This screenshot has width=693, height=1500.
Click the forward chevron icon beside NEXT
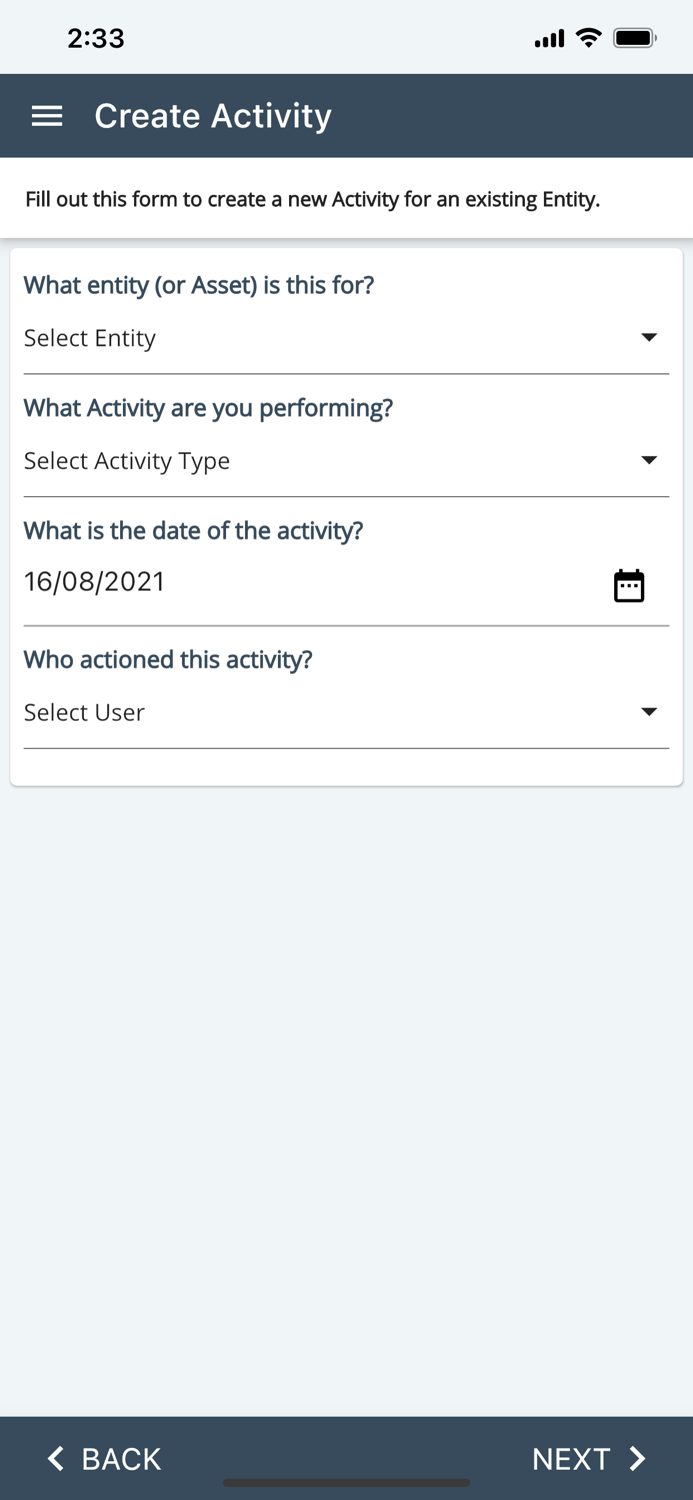635,1458
